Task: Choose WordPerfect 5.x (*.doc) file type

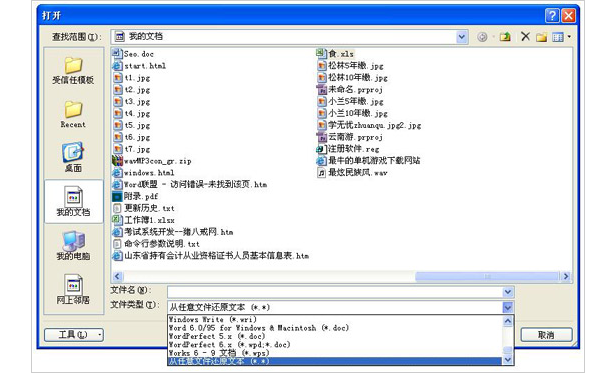Action: [335, 336]
